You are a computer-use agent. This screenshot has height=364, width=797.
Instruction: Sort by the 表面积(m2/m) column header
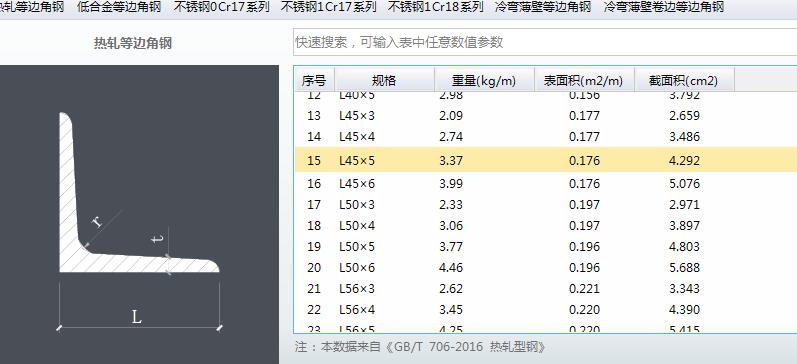585,80
